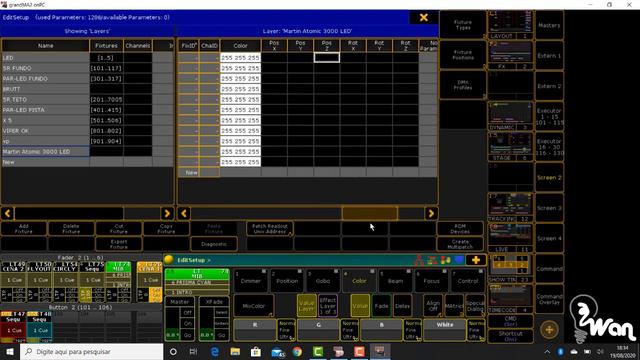Select the Gobo preset type
Viewport: 640px width, 360px height.
point(323,281)
